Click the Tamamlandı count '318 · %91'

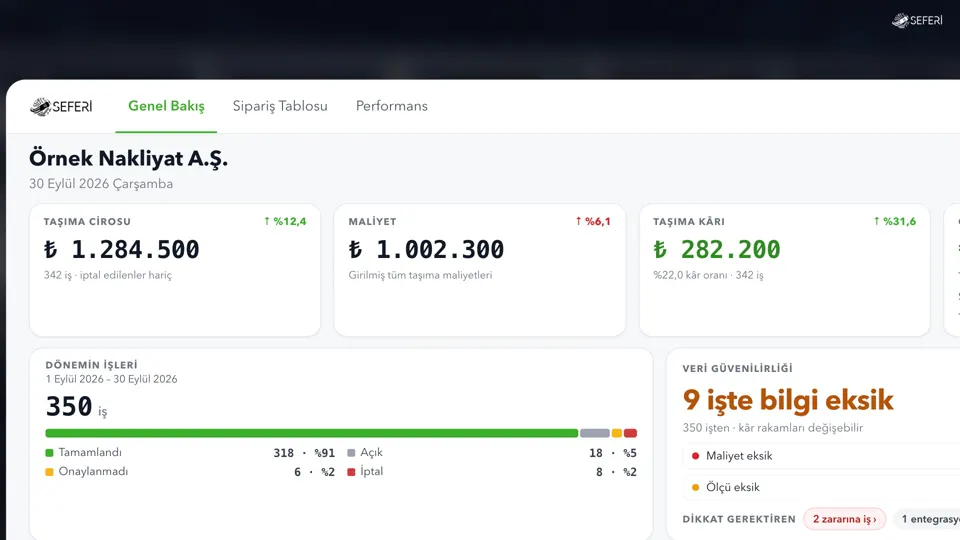[x=304, y=453]
